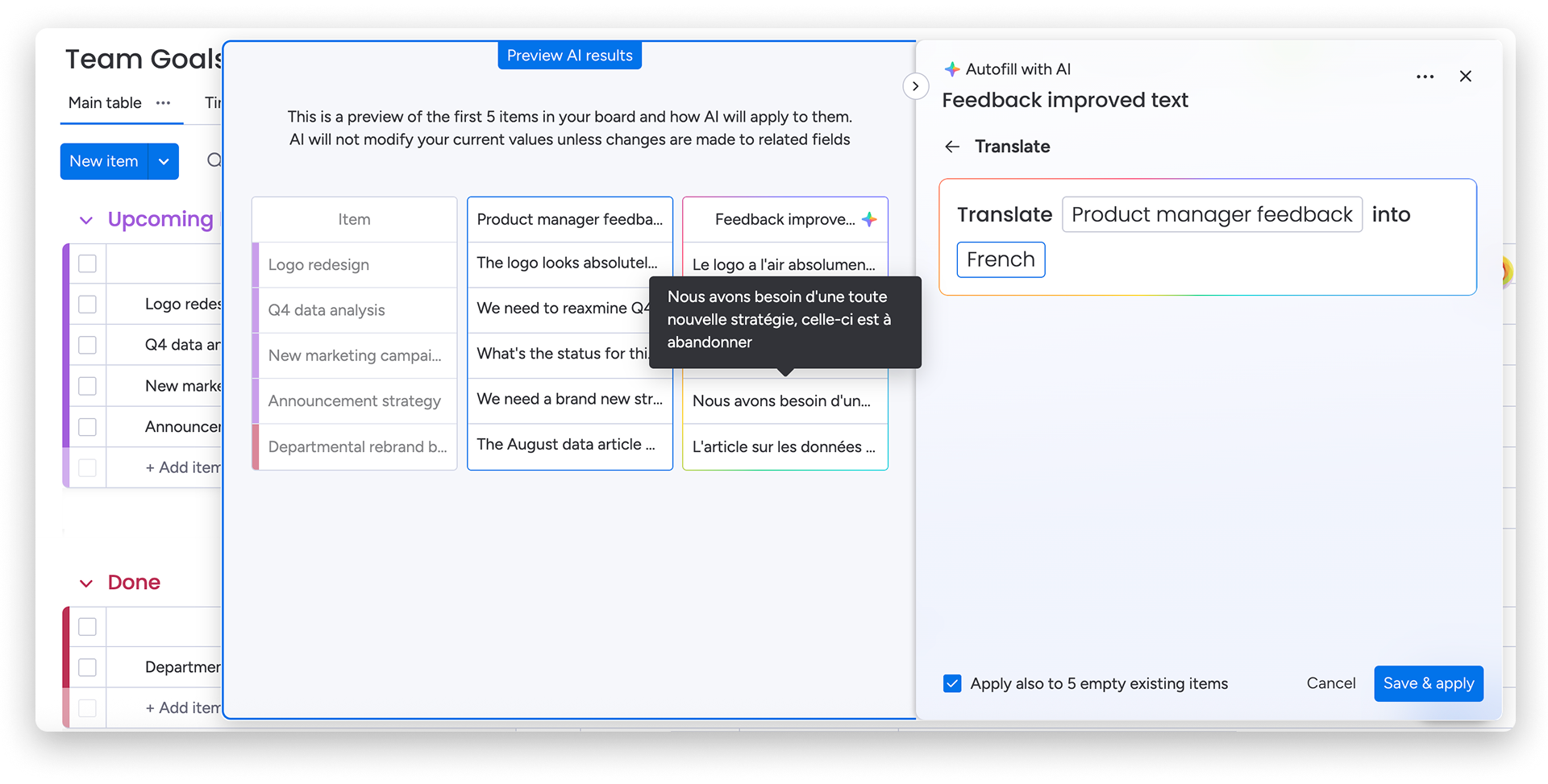
Task: Open Main table tab options dots
Action: 164,103
